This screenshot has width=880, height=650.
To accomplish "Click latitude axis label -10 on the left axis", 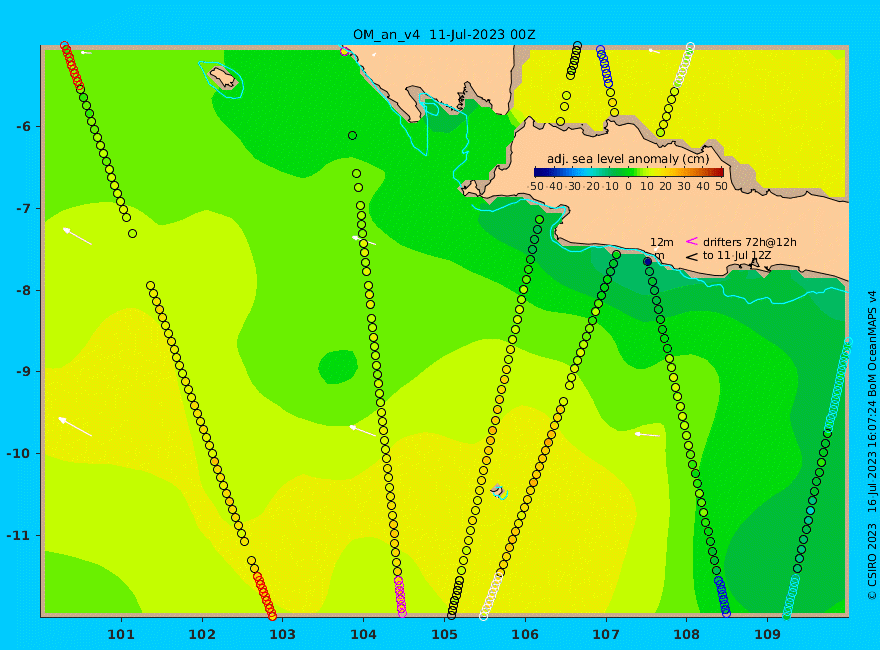I will click(x=20, y=454).
